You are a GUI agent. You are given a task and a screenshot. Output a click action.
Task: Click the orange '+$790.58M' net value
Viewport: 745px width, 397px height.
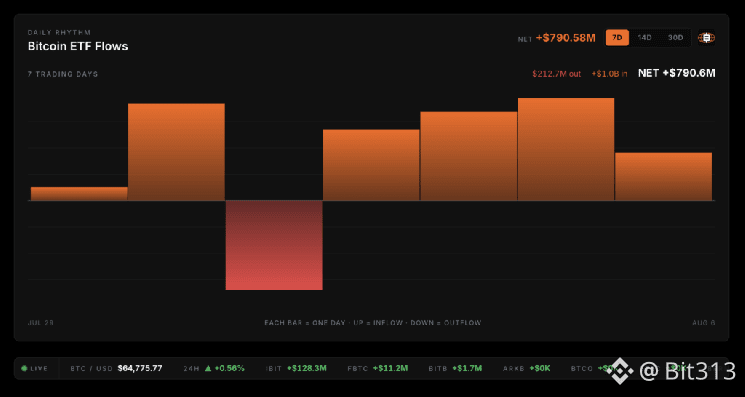(565, 38)
